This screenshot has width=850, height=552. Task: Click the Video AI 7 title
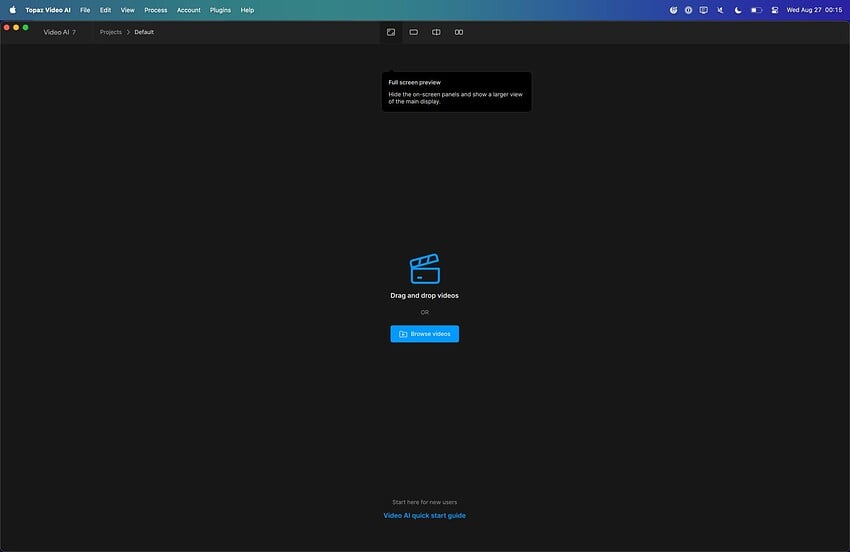coord(60,32)
